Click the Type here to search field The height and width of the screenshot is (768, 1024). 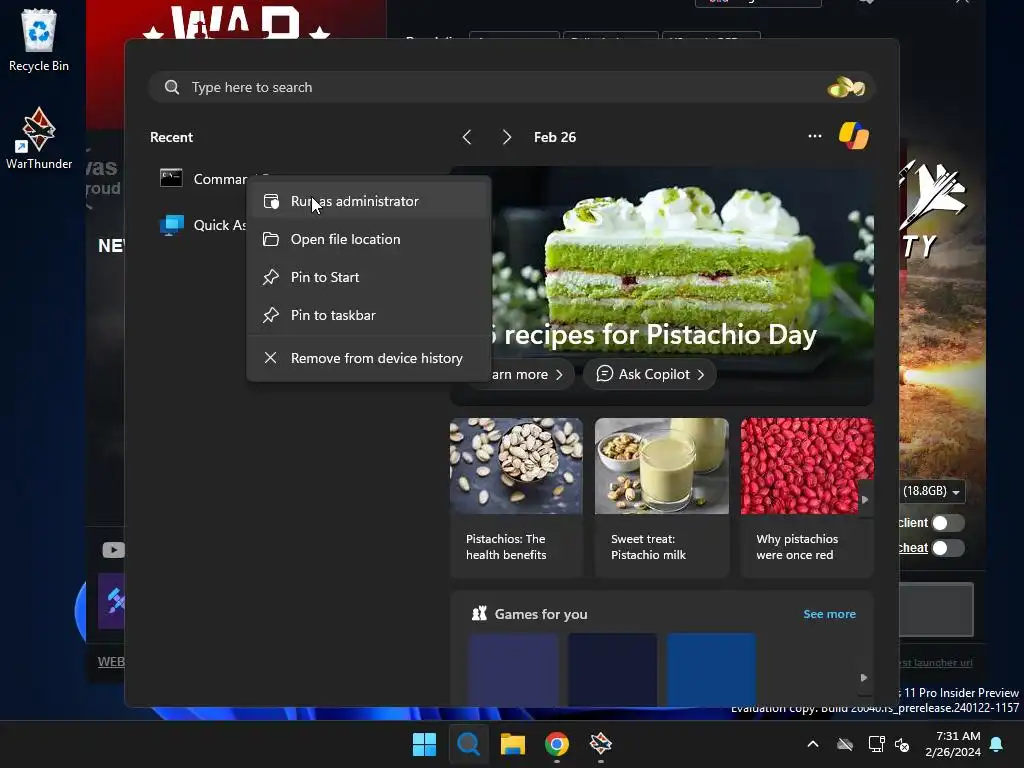point(511,88)
